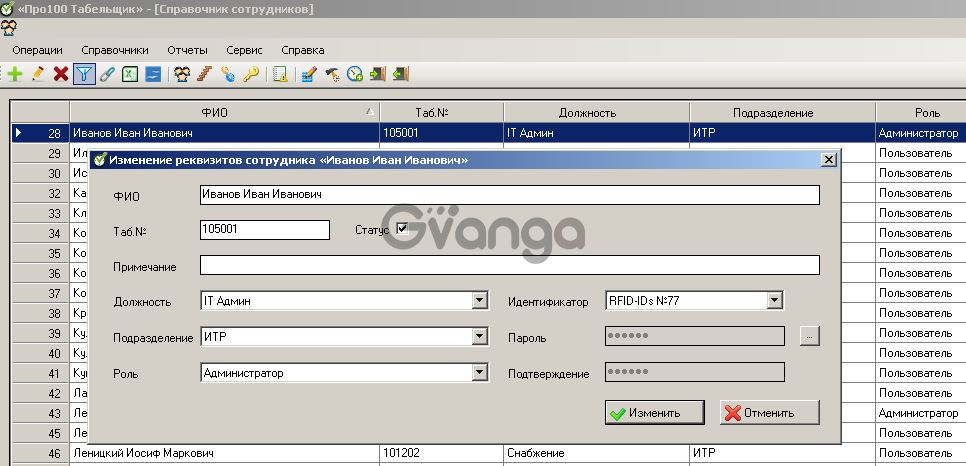The height and width of the screenshot is (466, 966).
Task: Expand the Должность dropdown
Action: click(478, 301)
